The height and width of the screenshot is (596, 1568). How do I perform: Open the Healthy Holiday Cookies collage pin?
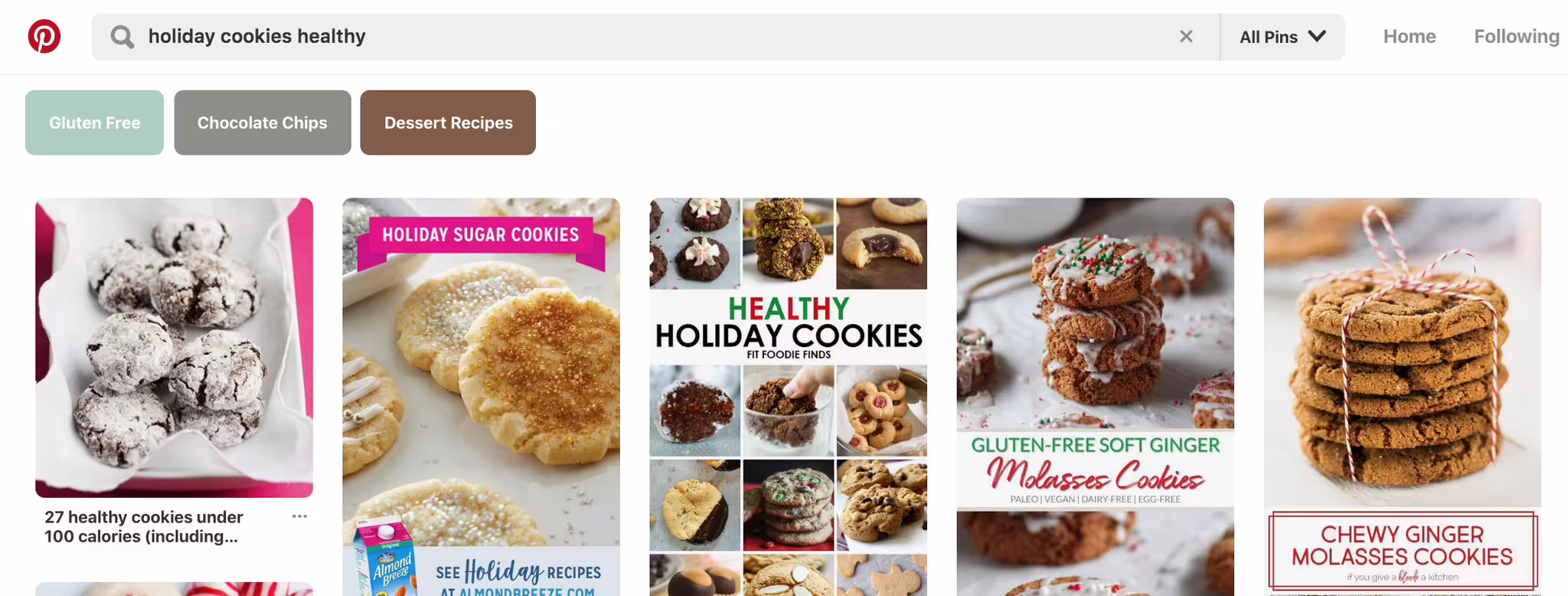tap(788, 397)
